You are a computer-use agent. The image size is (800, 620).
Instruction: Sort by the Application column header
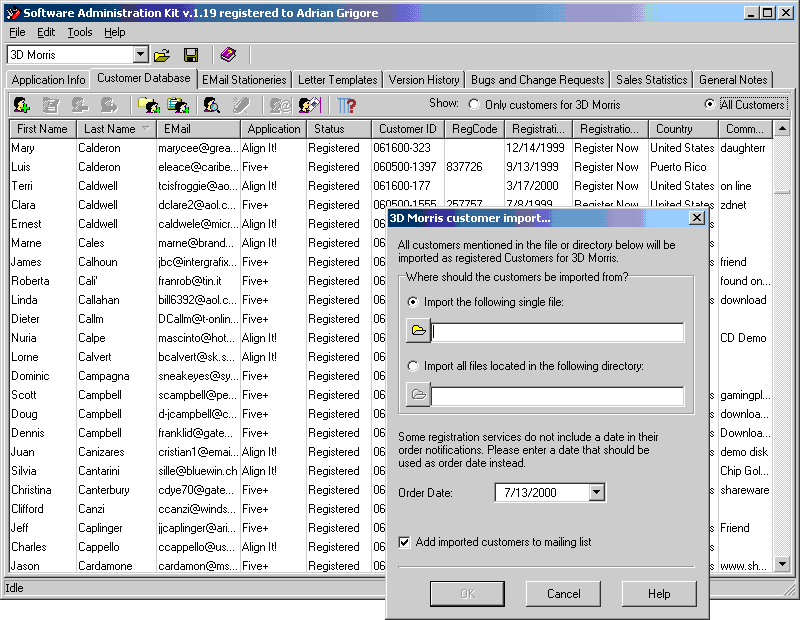click(273, 129)
